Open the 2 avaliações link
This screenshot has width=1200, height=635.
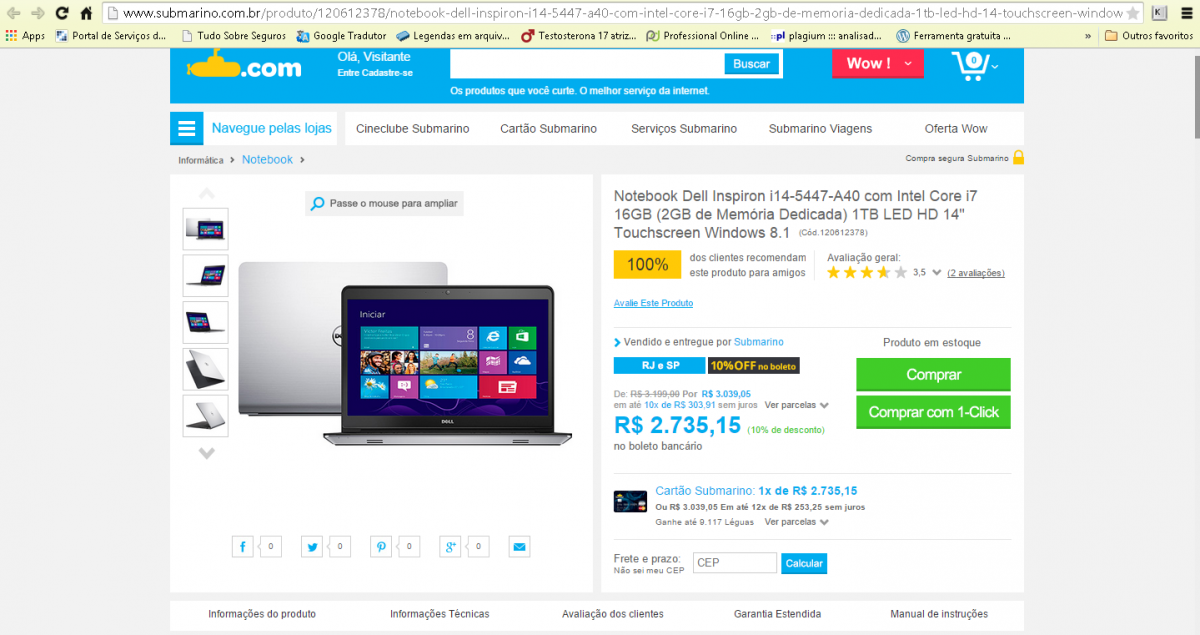point(976,273)
